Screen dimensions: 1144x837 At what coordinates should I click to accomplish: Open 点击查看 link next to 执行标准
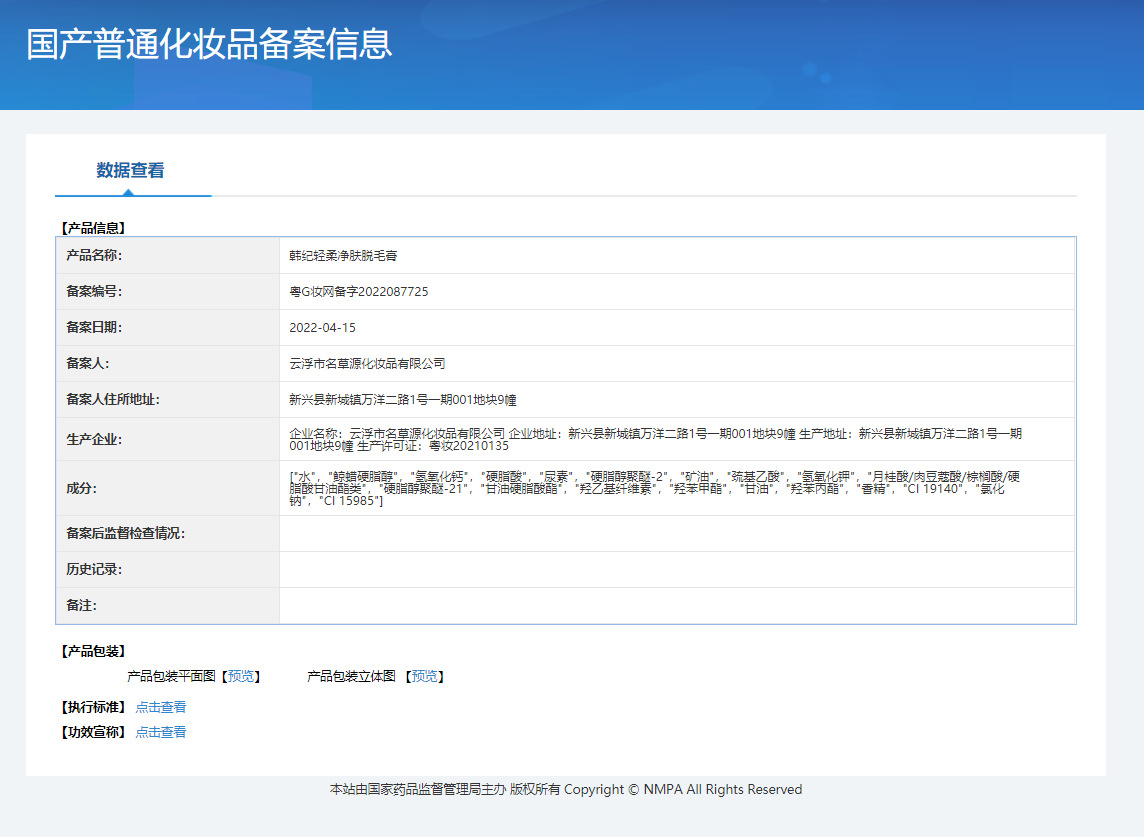(x=161, y=707)
